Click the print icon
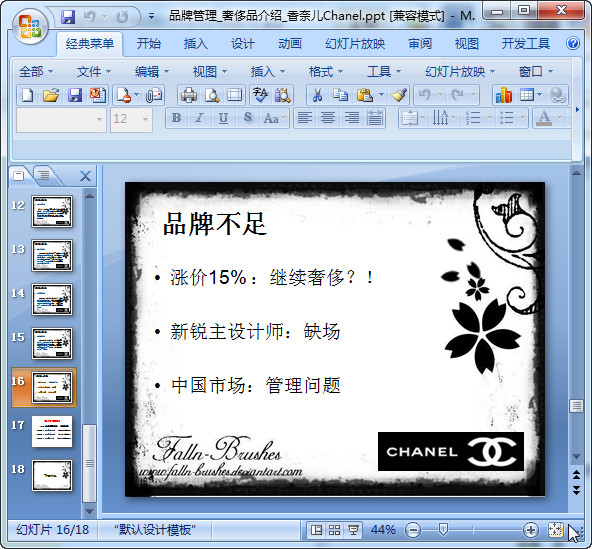The image size is (592, 549). tap(188, 95)
